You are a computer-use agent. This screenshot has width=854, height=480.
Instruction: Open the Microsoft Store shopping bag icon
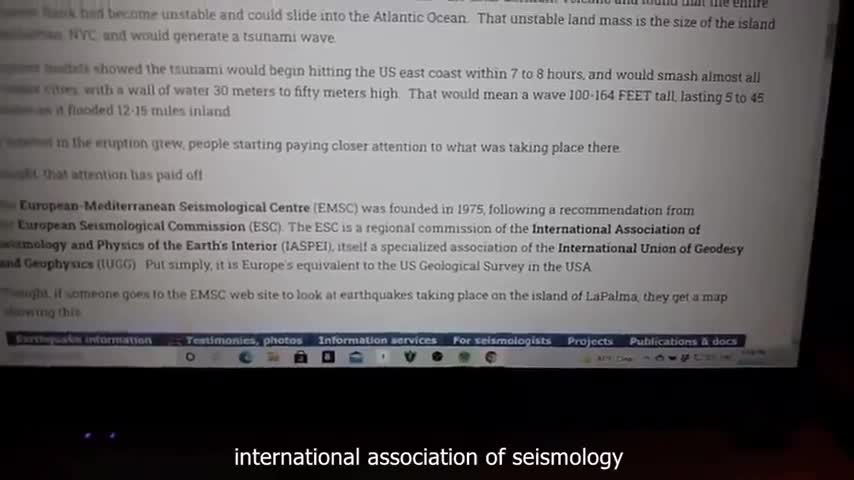click(301, 357)
